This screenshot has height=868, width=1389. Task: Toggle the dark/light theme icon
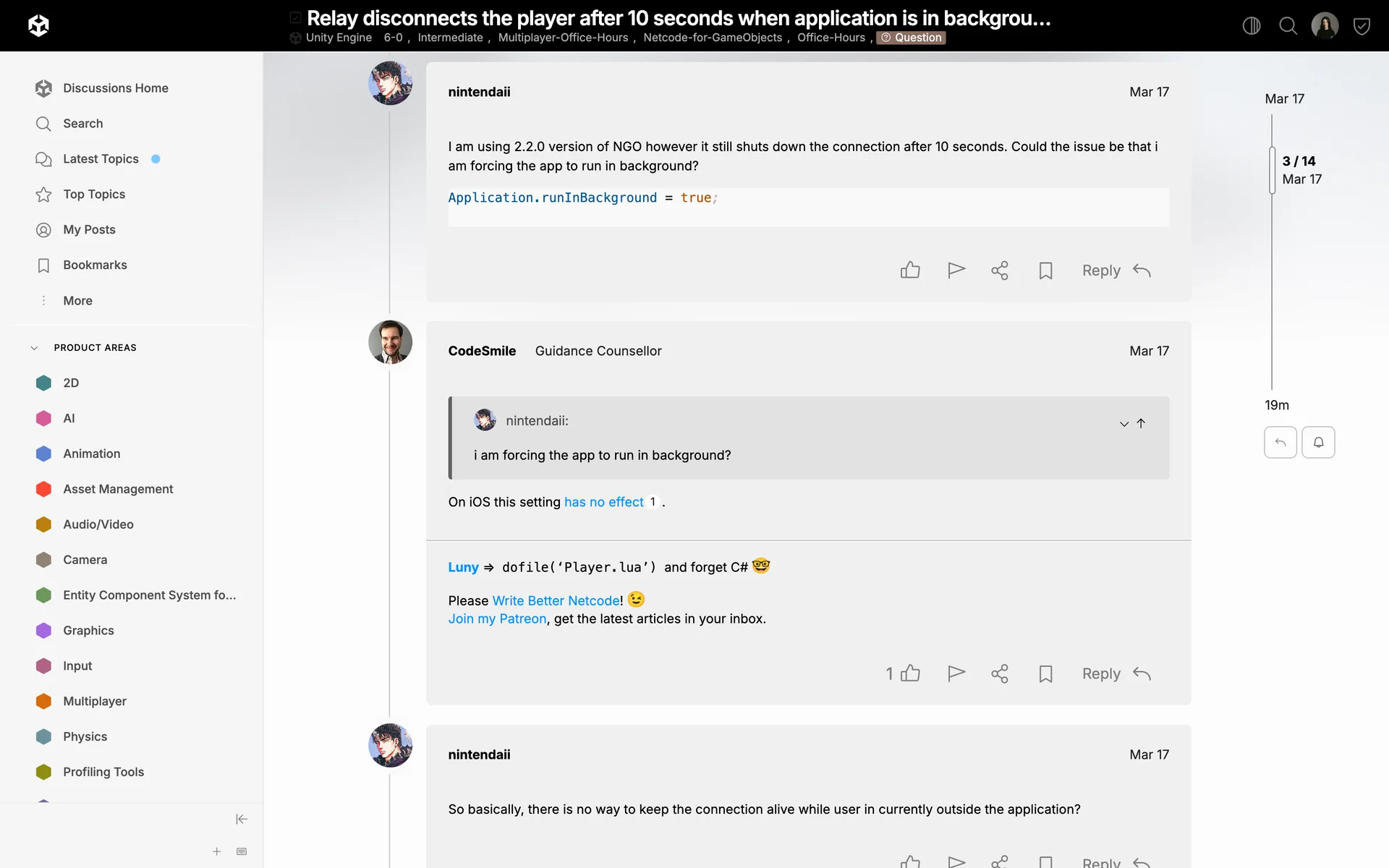tap(1252, 26)
